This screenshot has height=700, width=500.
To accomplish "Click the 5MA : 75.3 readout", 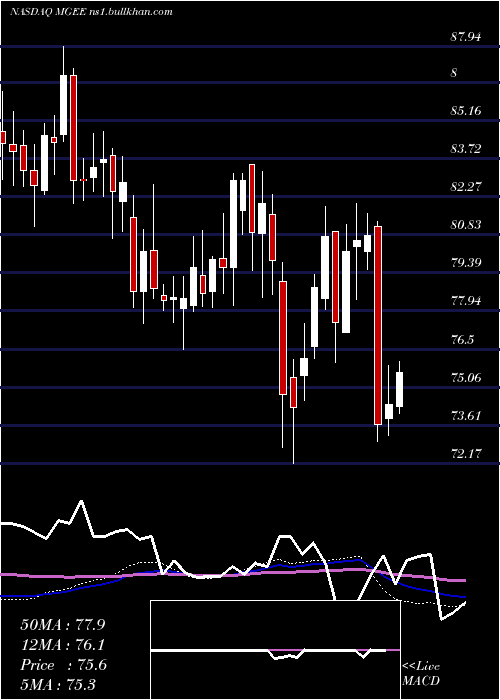I will [x=59, y=684].
